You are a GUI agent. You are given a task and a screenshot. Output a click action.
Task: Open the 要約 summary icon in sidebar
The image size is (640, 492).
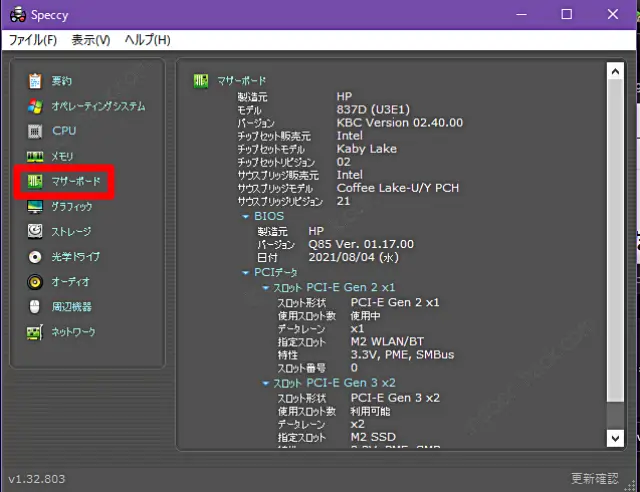35,81
